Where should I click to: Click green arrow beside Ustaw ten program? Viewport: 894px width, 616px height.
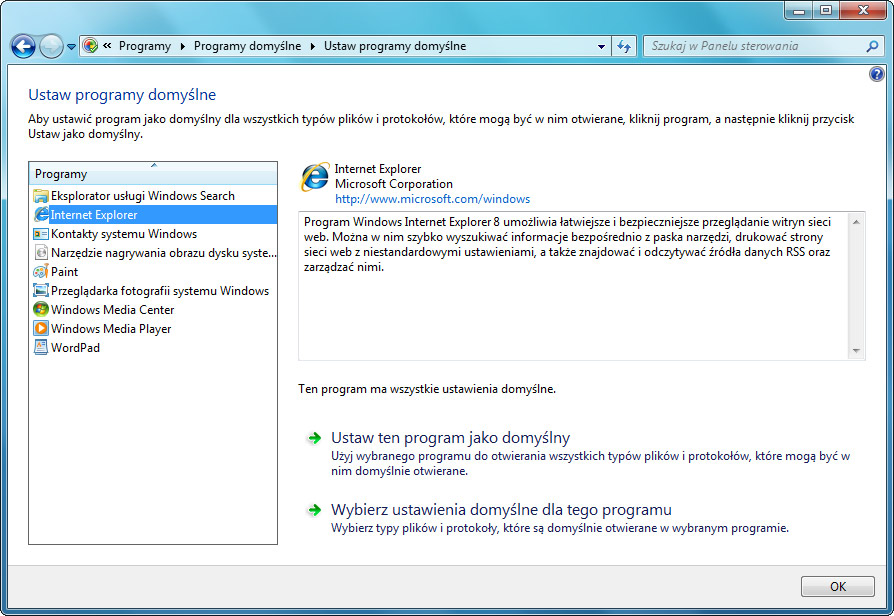tap(314, 438)
